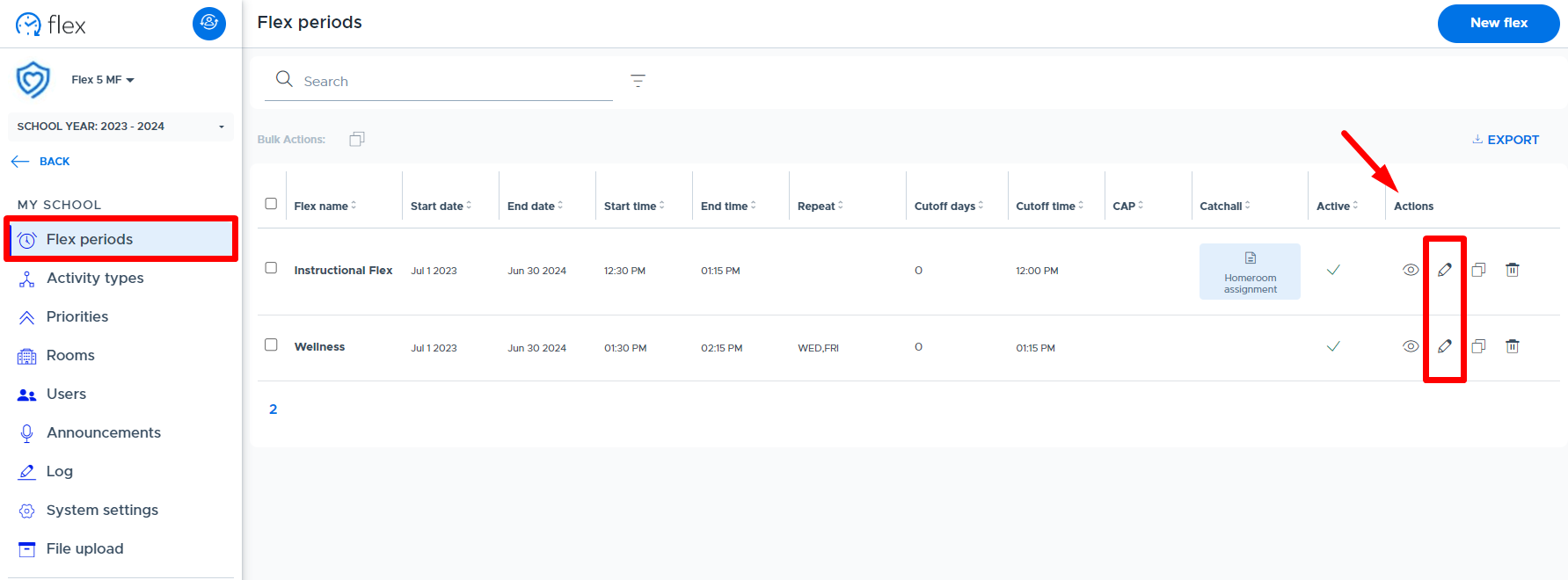Viewport: 1568px width, 580px height.
Task: Click the Users people icon
Action: click(x=27, y=395)
